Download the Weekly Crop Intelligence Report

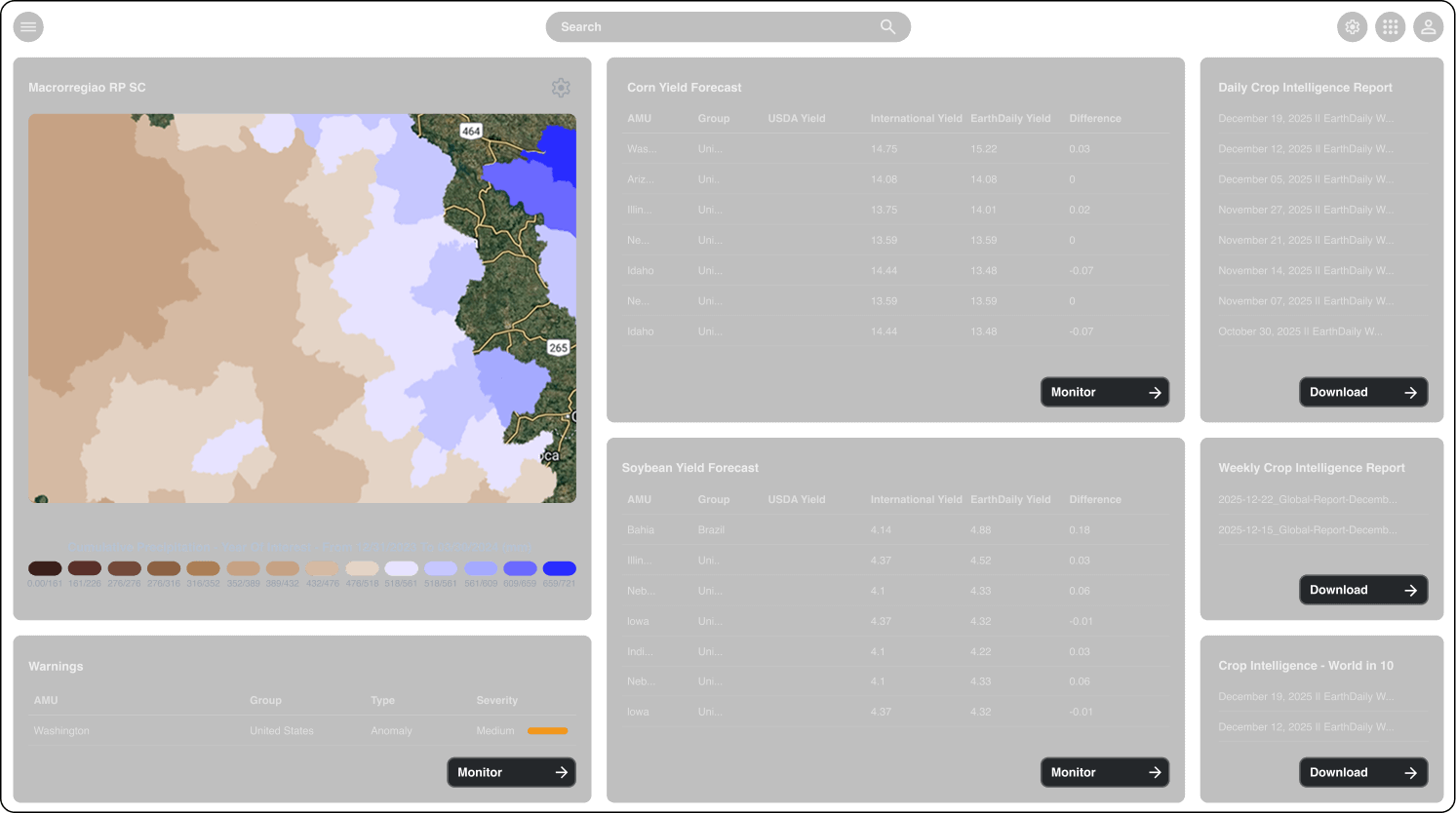point(1362,589)
